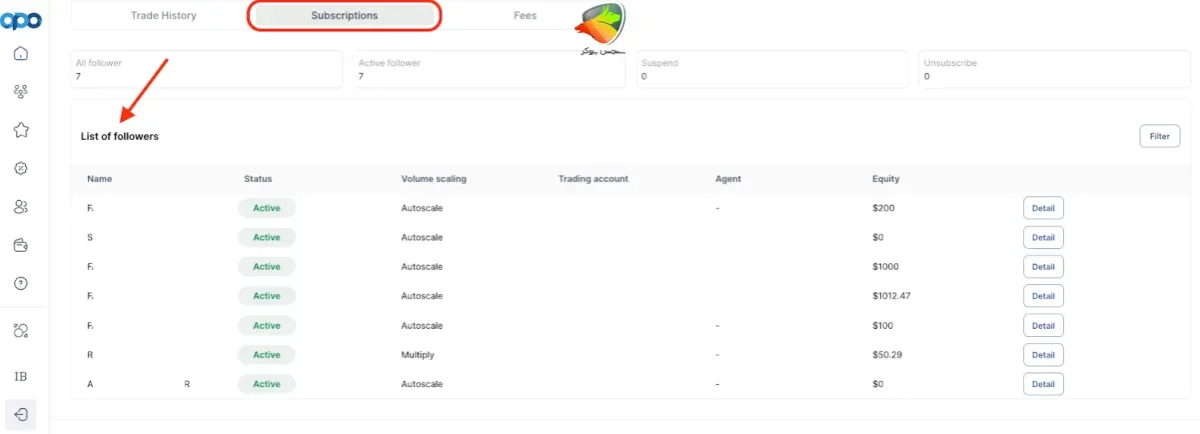Image resolution: width=1200 pixels, height=434 pixels.
Task: Click the Equity column header
Action: click(886, 179)
